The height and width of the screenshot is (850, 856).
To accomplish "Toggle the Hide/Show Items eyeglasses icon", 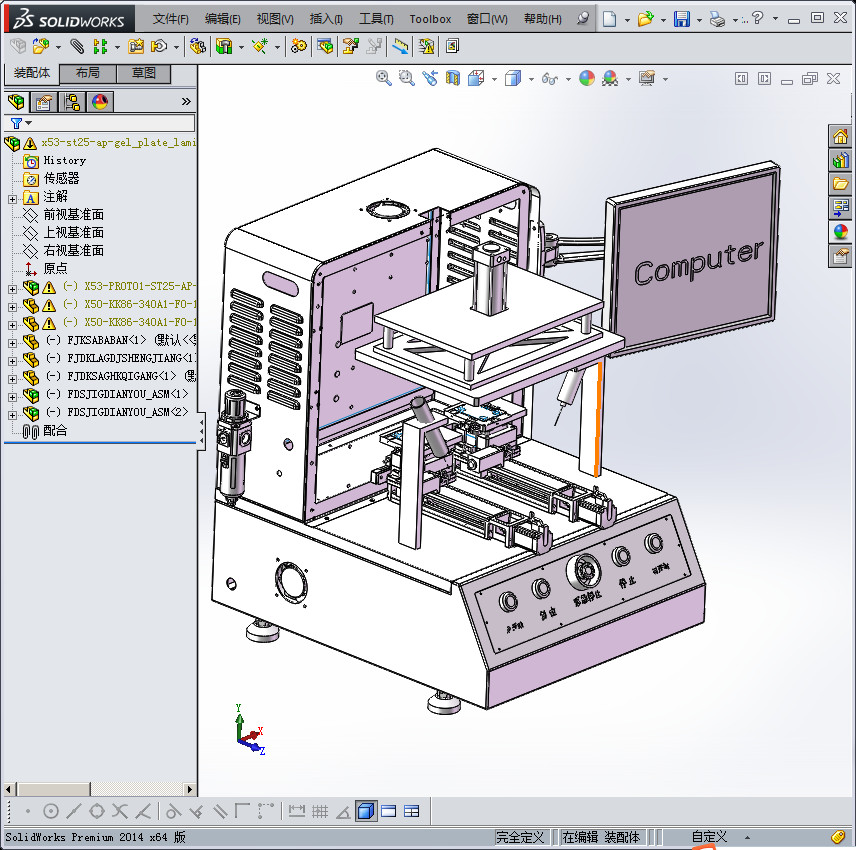I will click(x=548, y=78).
